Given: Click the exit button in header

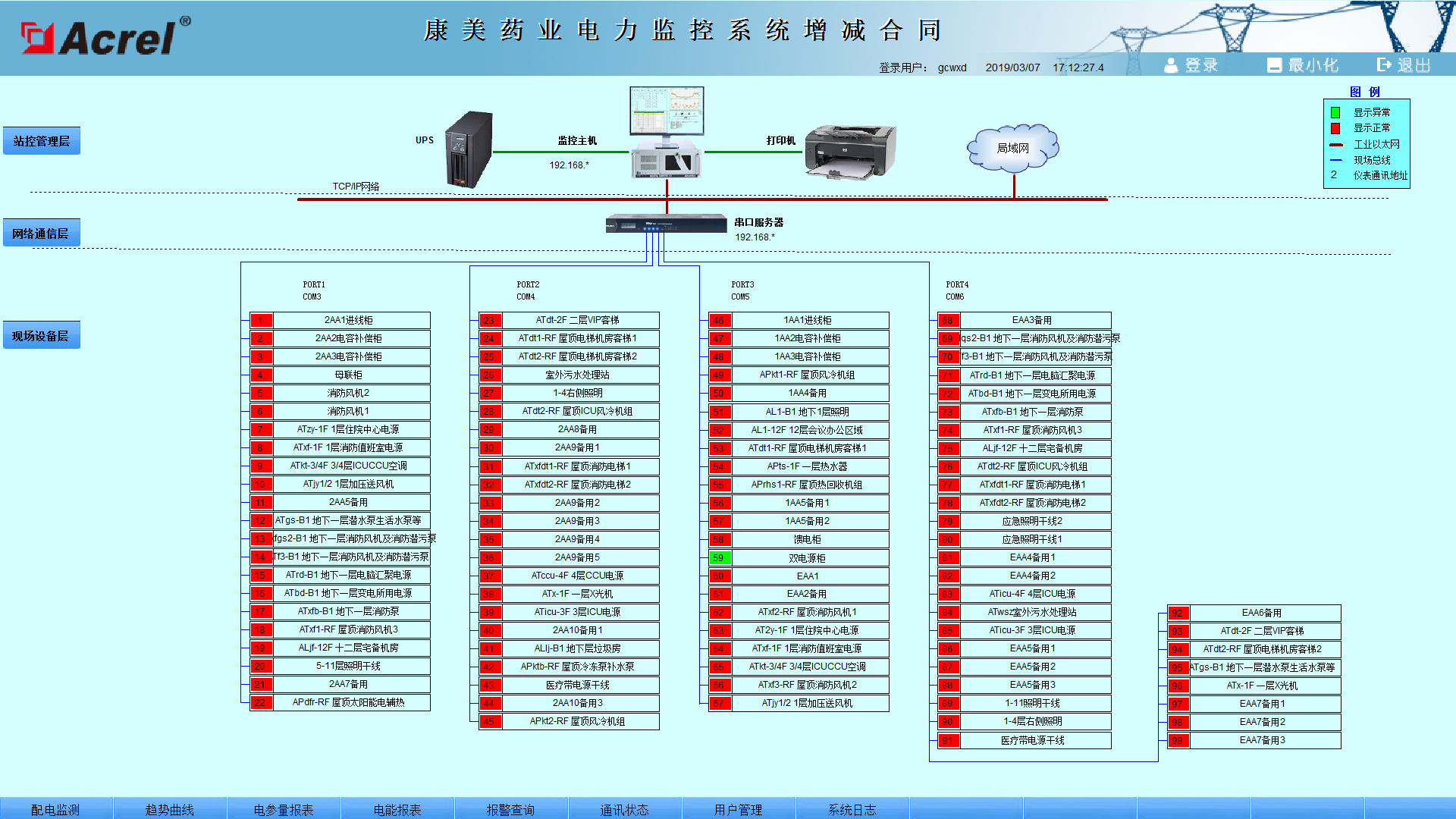Looking at the screenshot, I should pyautogui.click(x=1404, y=65).
